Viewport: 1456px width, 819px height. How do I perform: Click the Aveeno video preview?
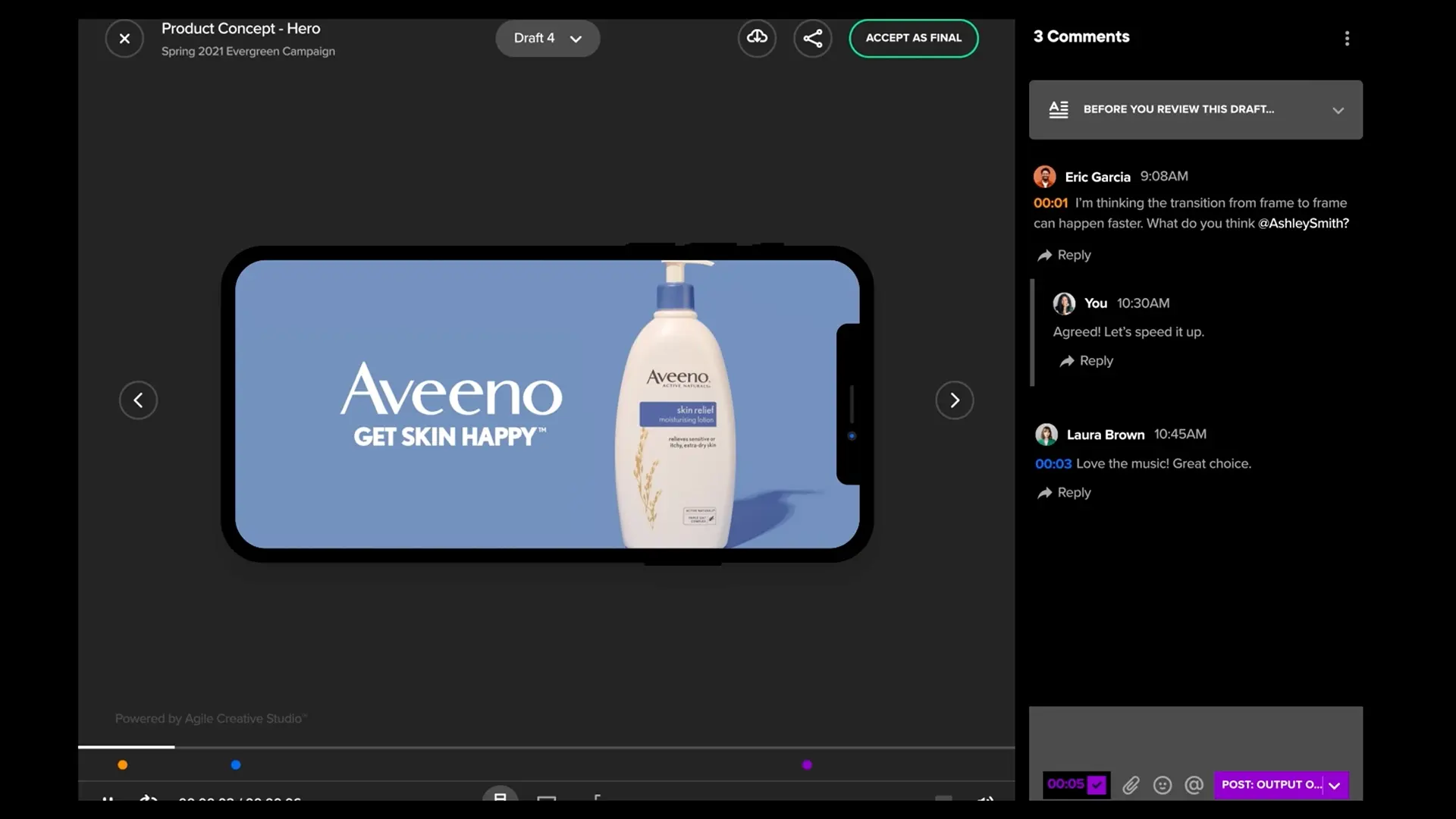click(547, 403)
